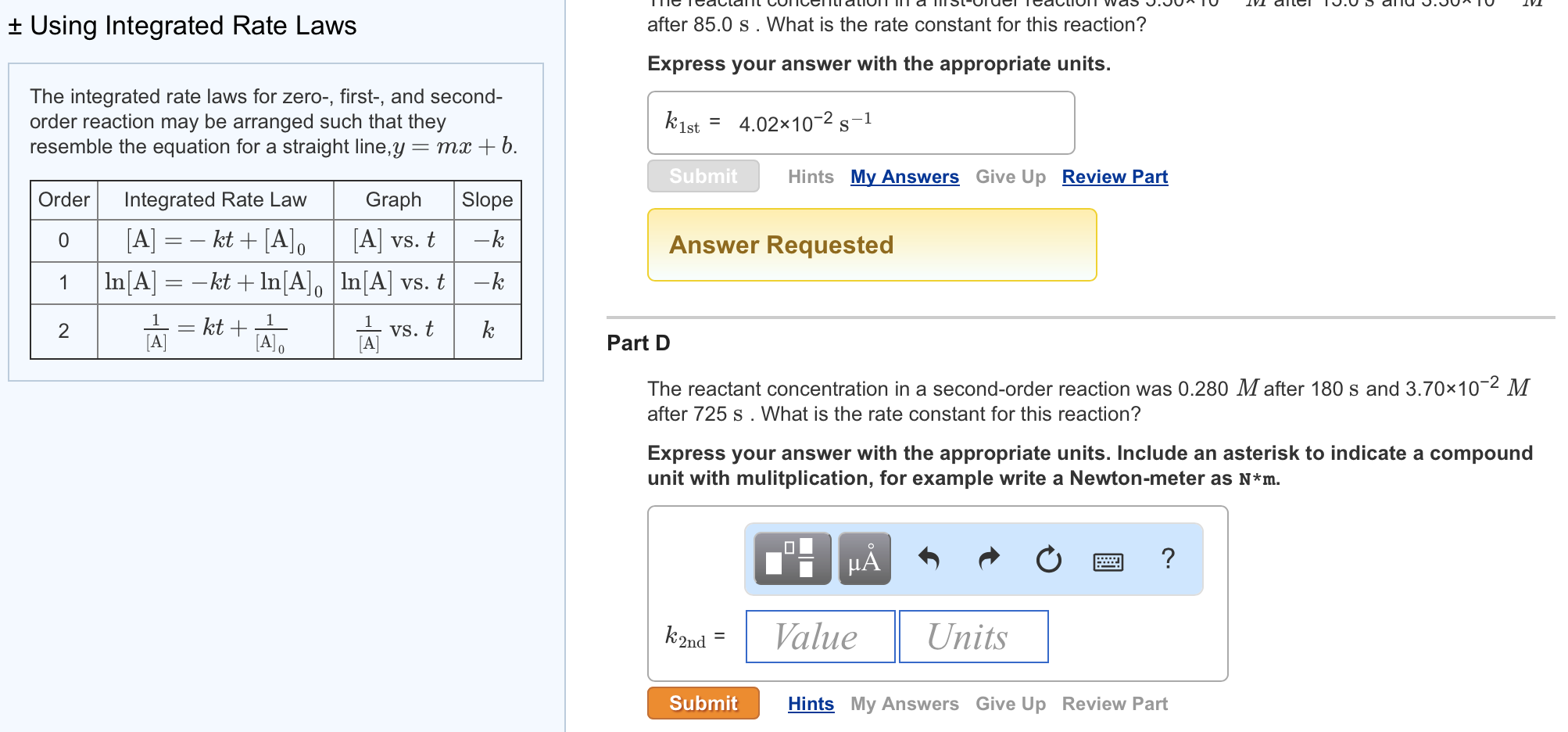Image resolution: width=1568 pixels, height=732 pixels.
Task: Click inside the Value field for k2nd
Action: click(819, 636)
